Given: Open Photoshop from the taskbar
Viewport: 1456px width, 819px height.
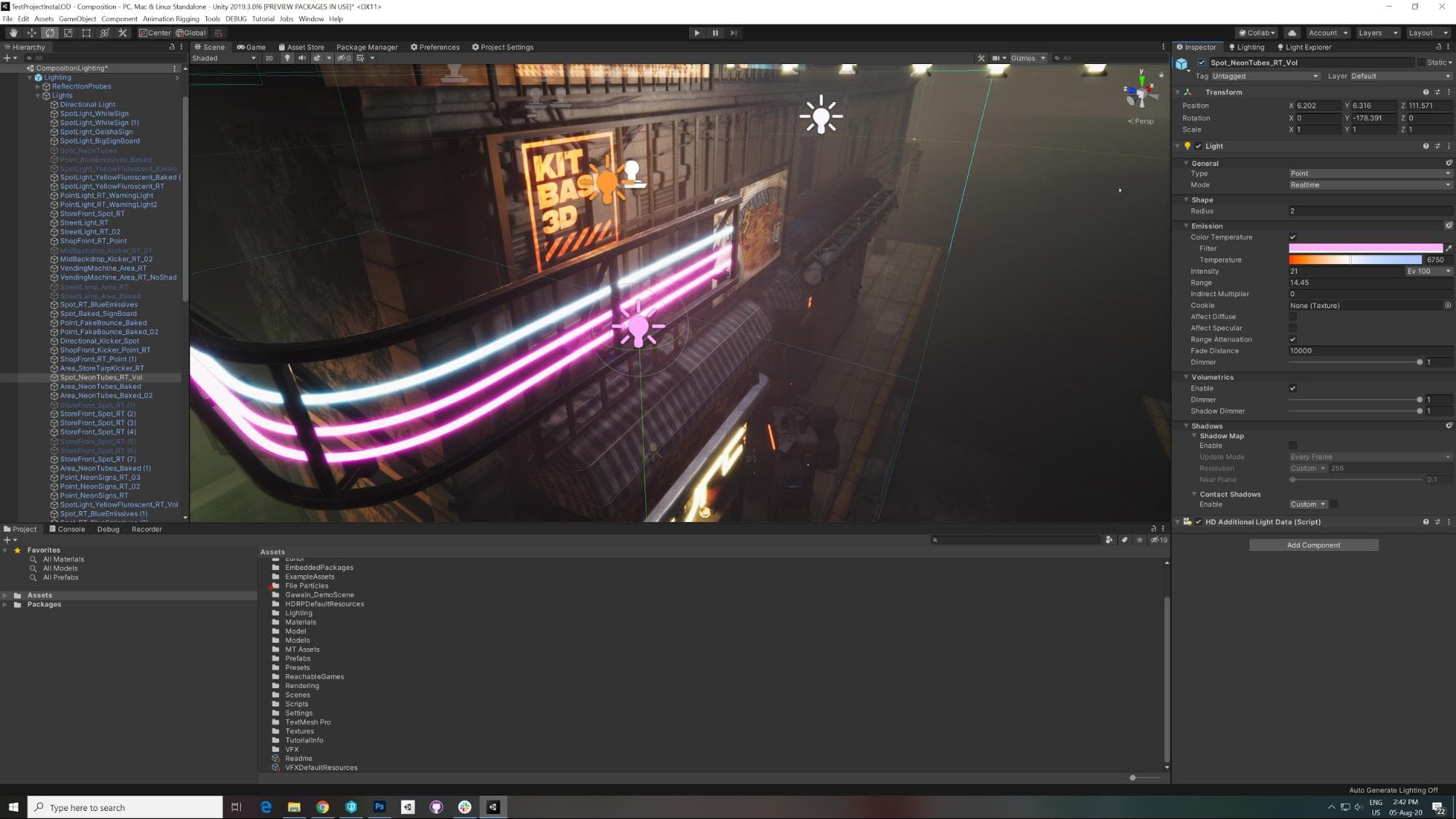Looking at the screenshot, I should (379, 807).
